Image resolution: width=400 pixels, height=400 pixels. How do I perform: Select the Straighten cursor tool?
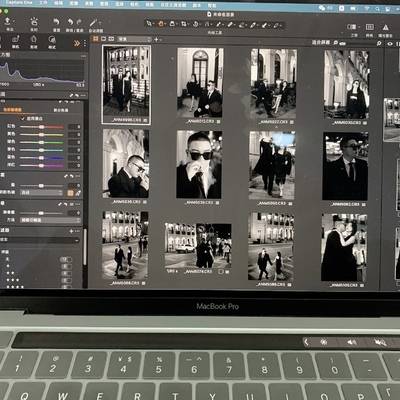click(196, 24)
